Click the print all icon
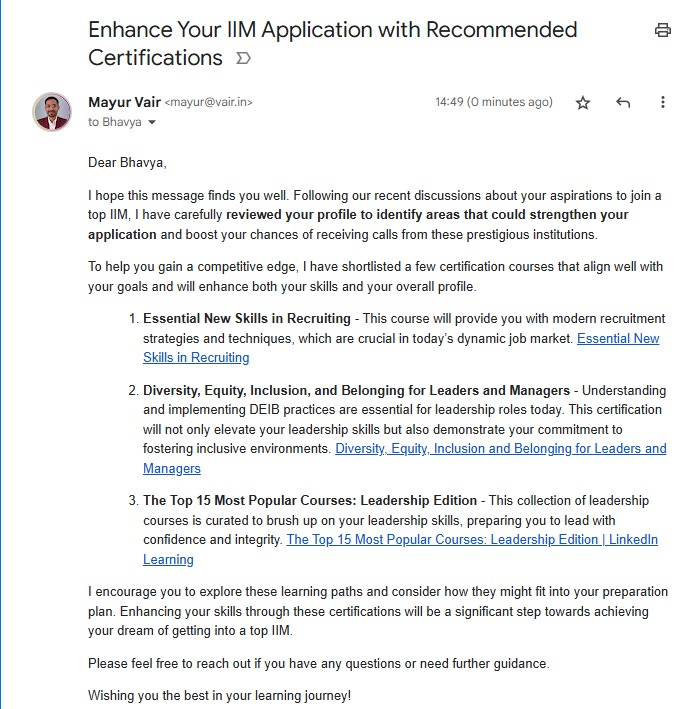This screenshot has width=689, height=709. pyautogui.click(x=662, y=30)
